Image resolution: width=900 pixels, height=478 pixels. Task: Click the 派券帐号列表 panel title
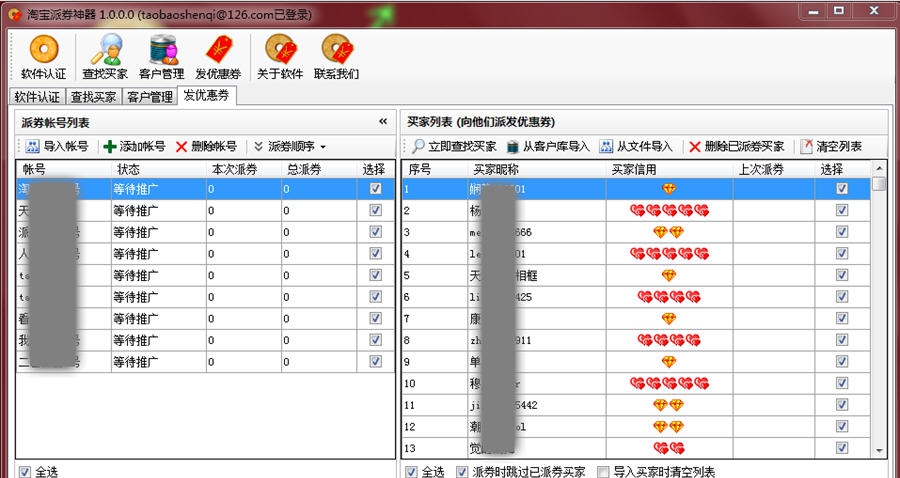[x=55, y=123]
